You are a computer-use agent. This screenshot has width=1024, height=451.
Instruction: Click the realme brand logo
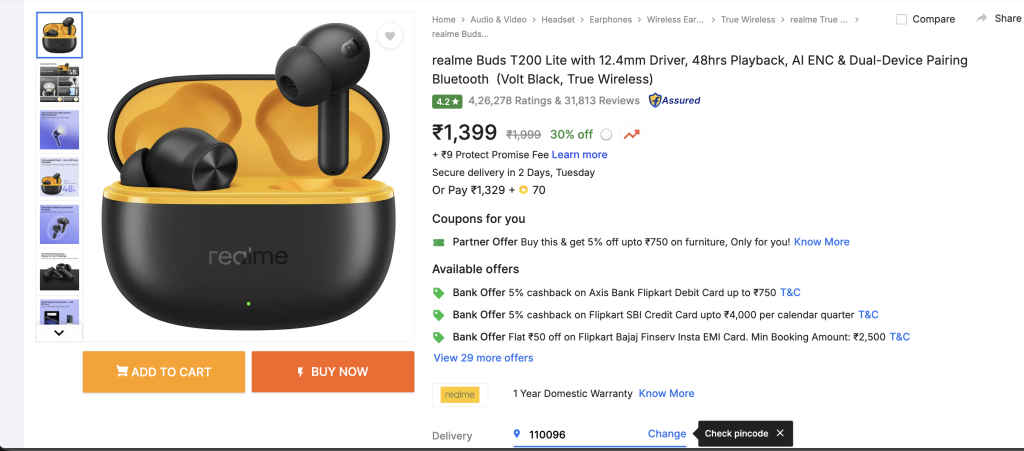[460, 394]
